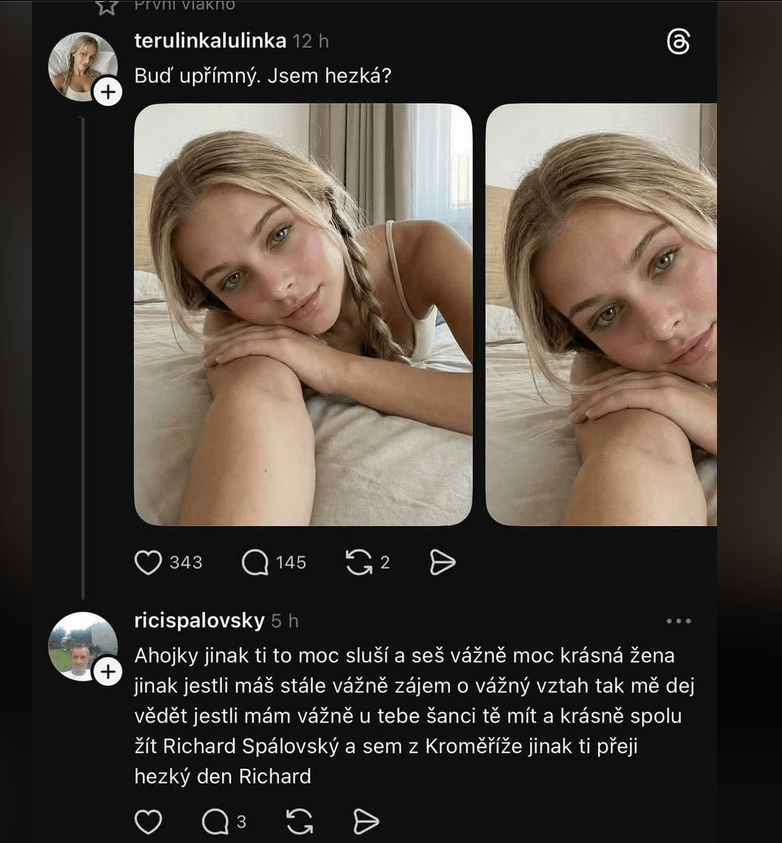
Task: Click the 12 h timestamp on the post
Action: point(311,41)
